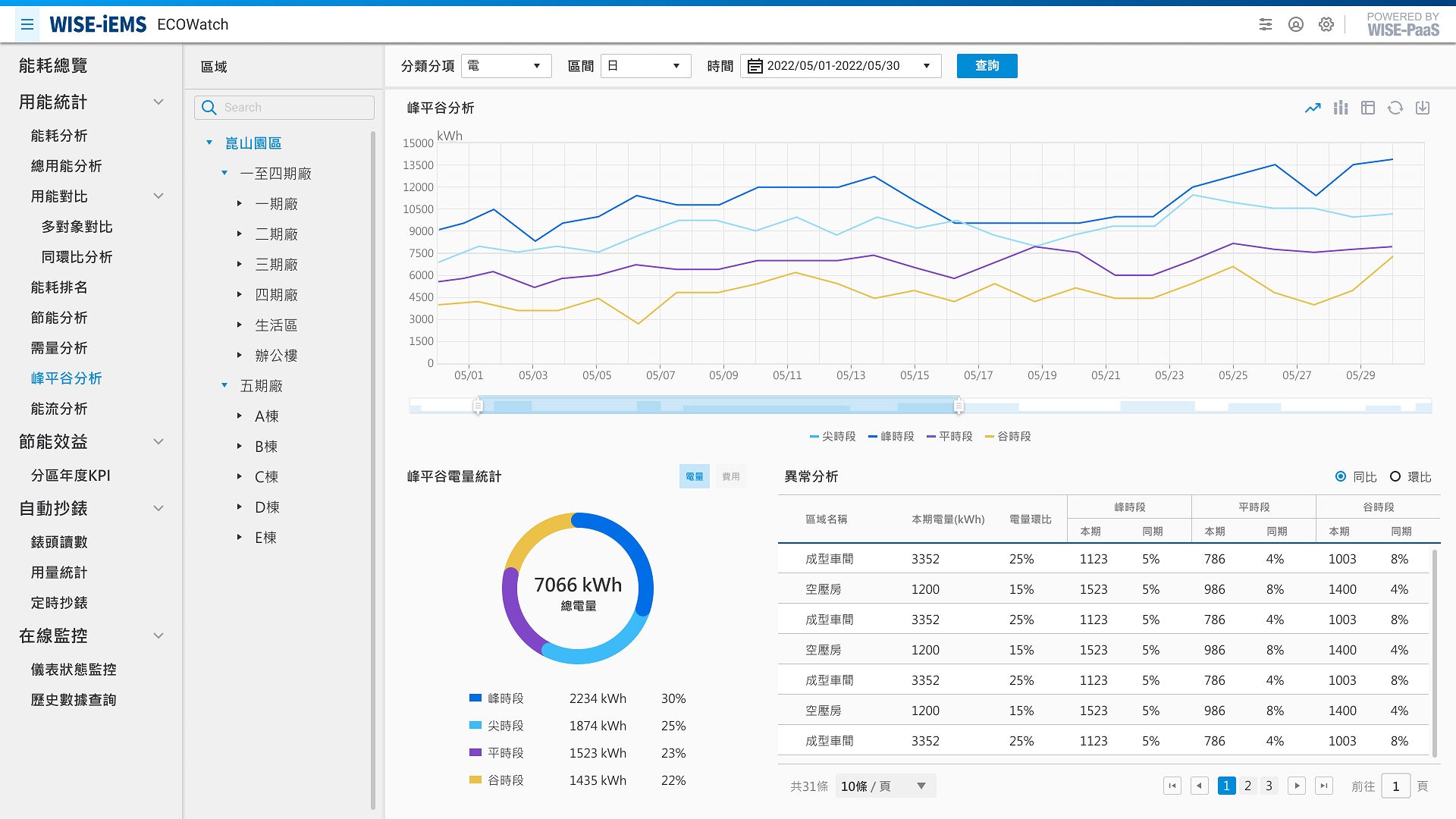Click the 查詢 button

coord(987,66)
